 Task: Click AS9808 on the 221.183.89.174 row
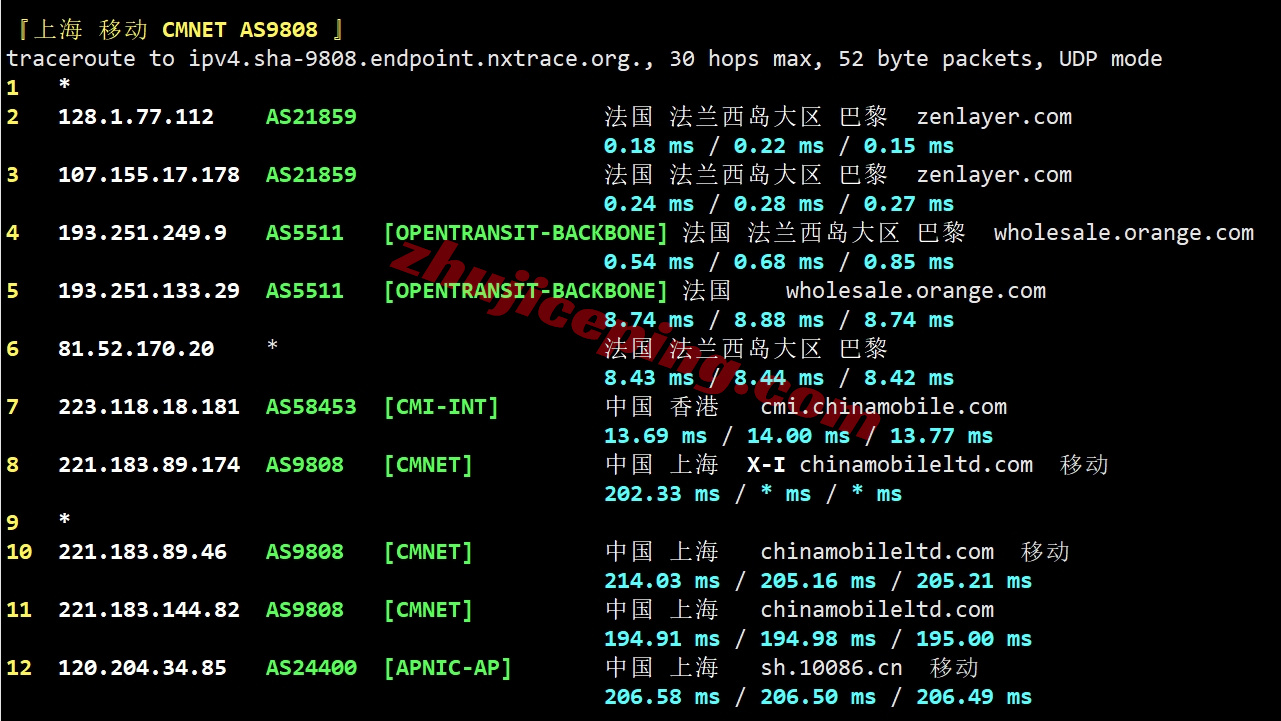pyautogui.click(x=305, y=465)
